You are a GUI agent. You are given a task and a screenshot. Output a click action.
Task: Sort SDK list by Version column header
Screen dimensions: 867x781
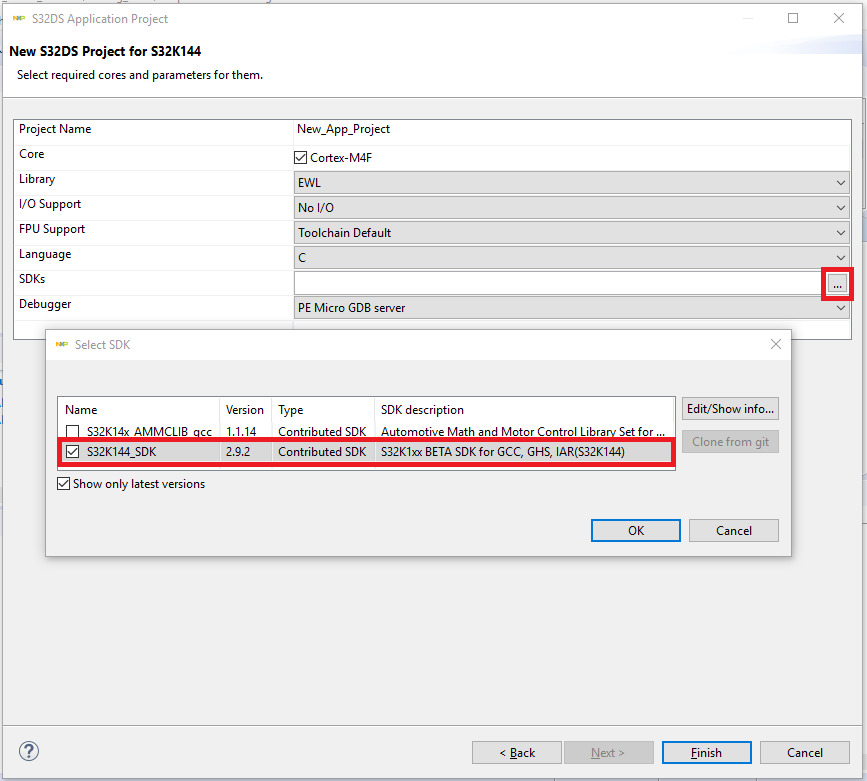(x=245, y=410)
